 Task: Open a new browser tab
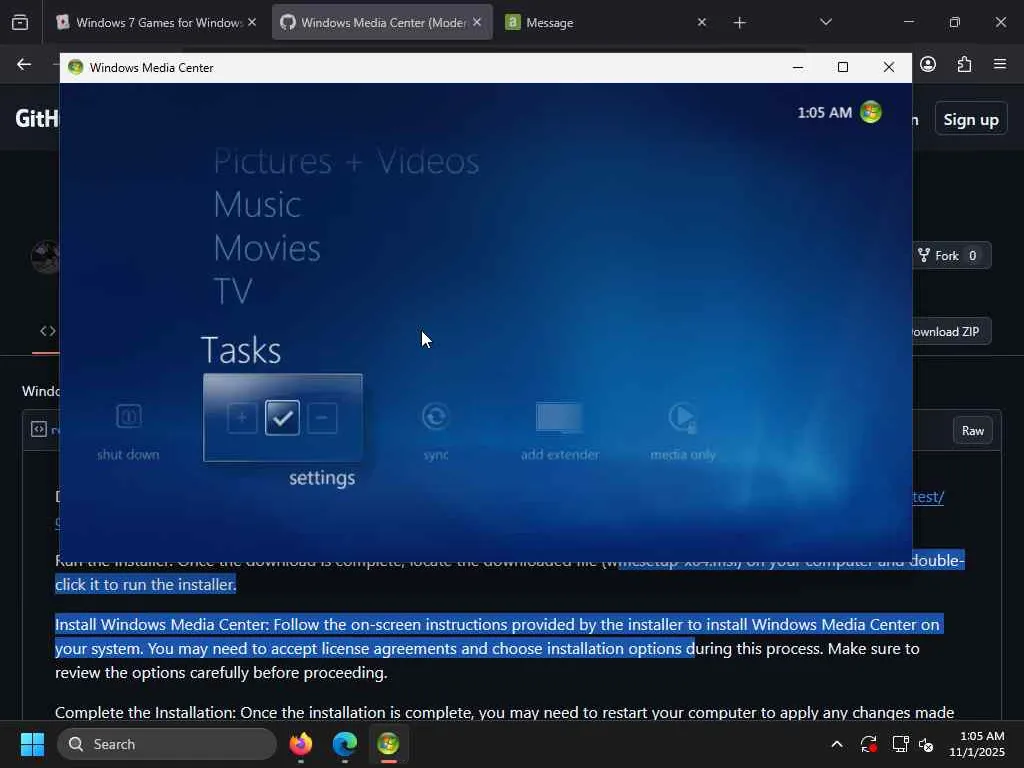pyautogui.click(x=739, y=23)
